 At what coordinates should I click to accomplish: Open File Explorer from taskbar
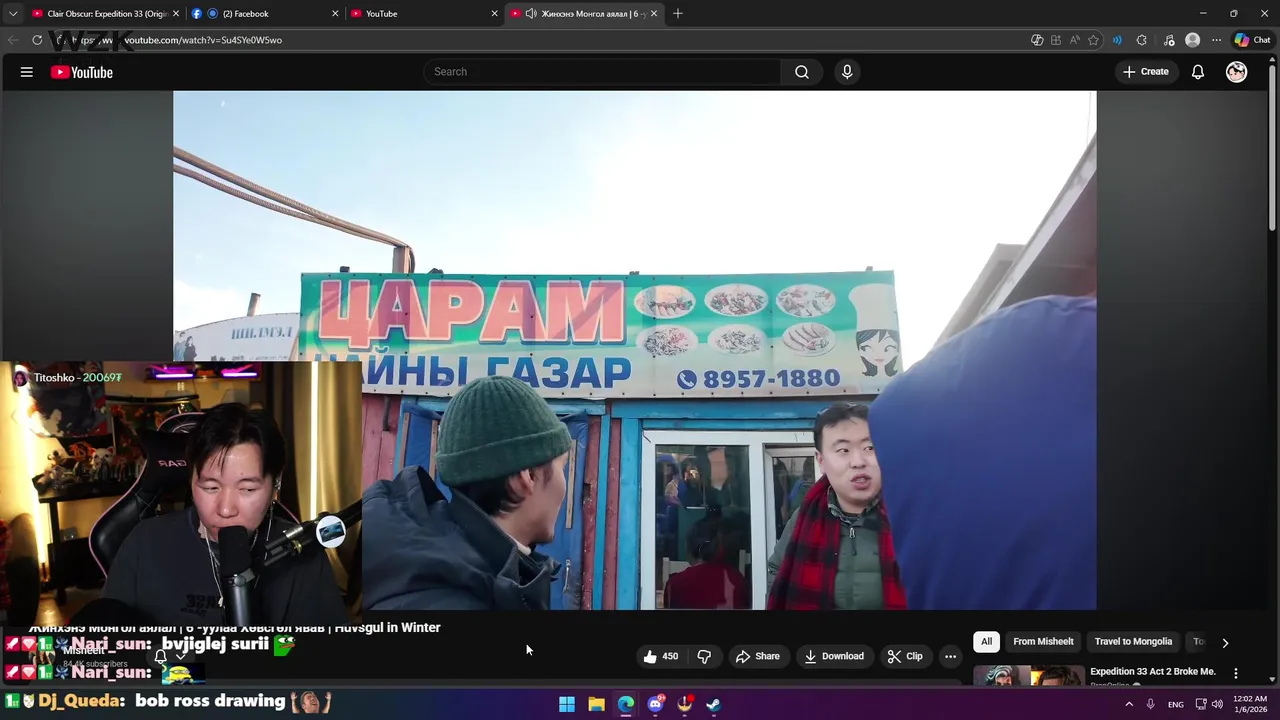click(596, 704)
